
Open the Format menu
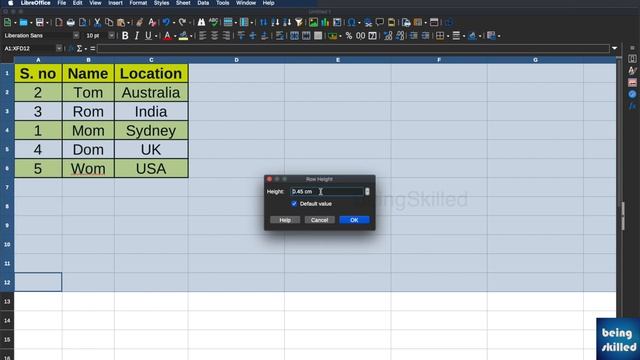pyautogui.click(x=138, y=3)
